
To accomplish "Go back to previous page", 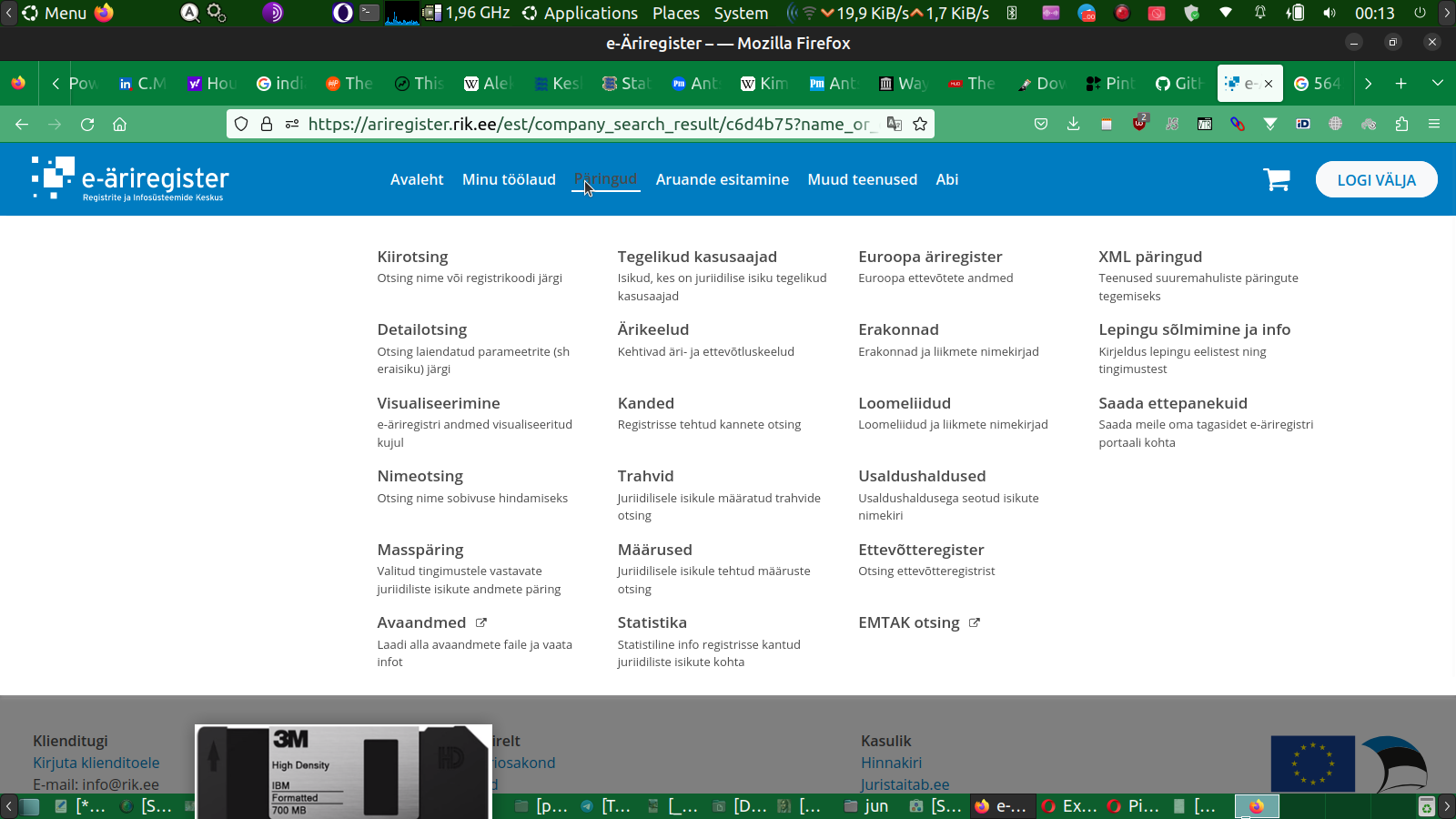I will click(x=22, y=125).
